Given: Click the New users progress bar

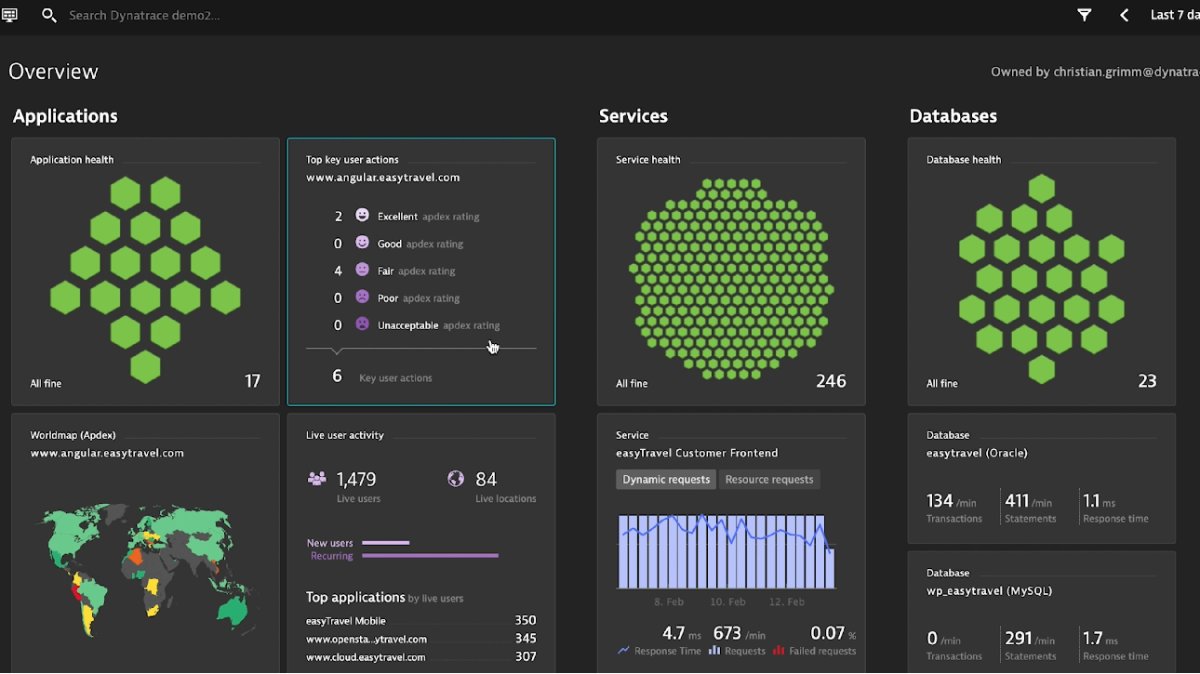Looking at the screenshot, I should (x=385, y=543).
